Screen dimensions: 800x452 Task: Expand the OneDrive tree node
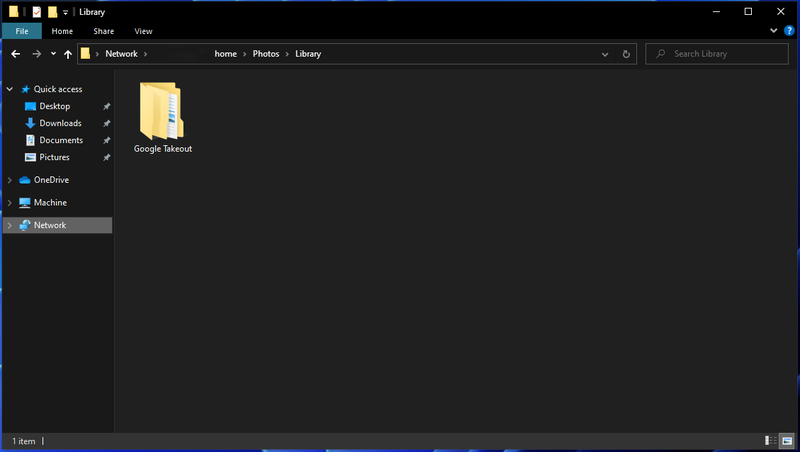[10, 180]
